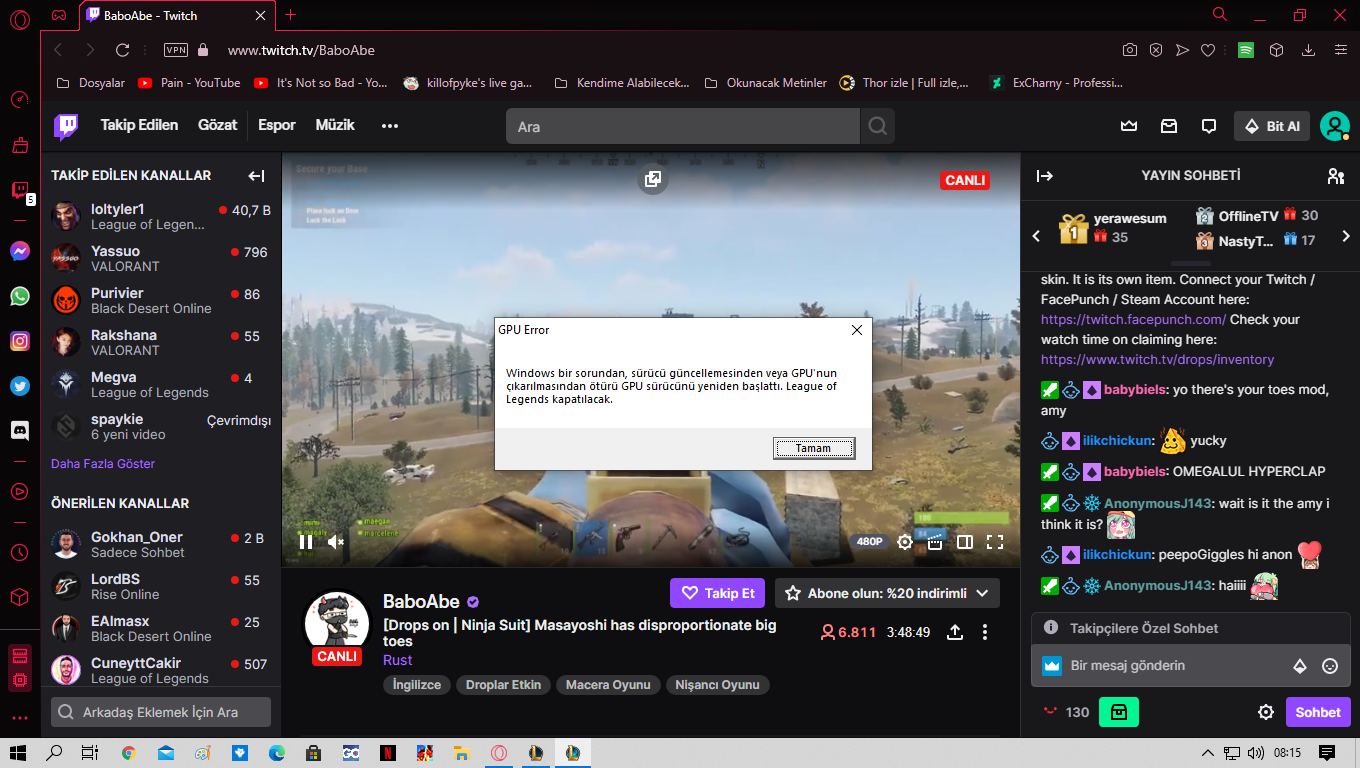
Task: Click the Bit Al button
Action: pyautogui.click(x=1272, y=126)
